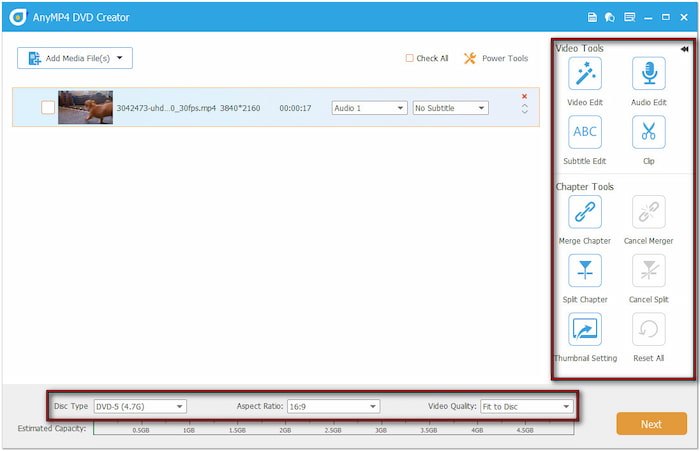Click the support chat icon in the title bar

[610, 17]
